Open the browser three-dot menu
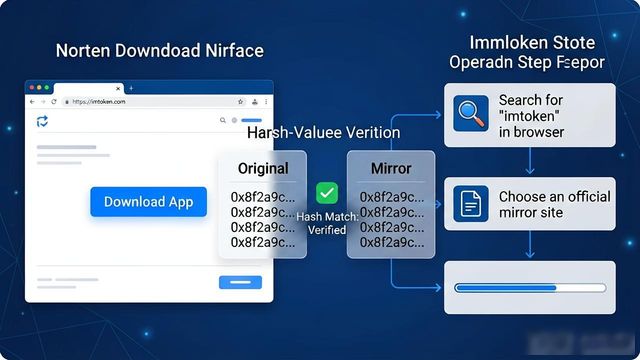The image size is (640, 360). click(x=266, y=102)
